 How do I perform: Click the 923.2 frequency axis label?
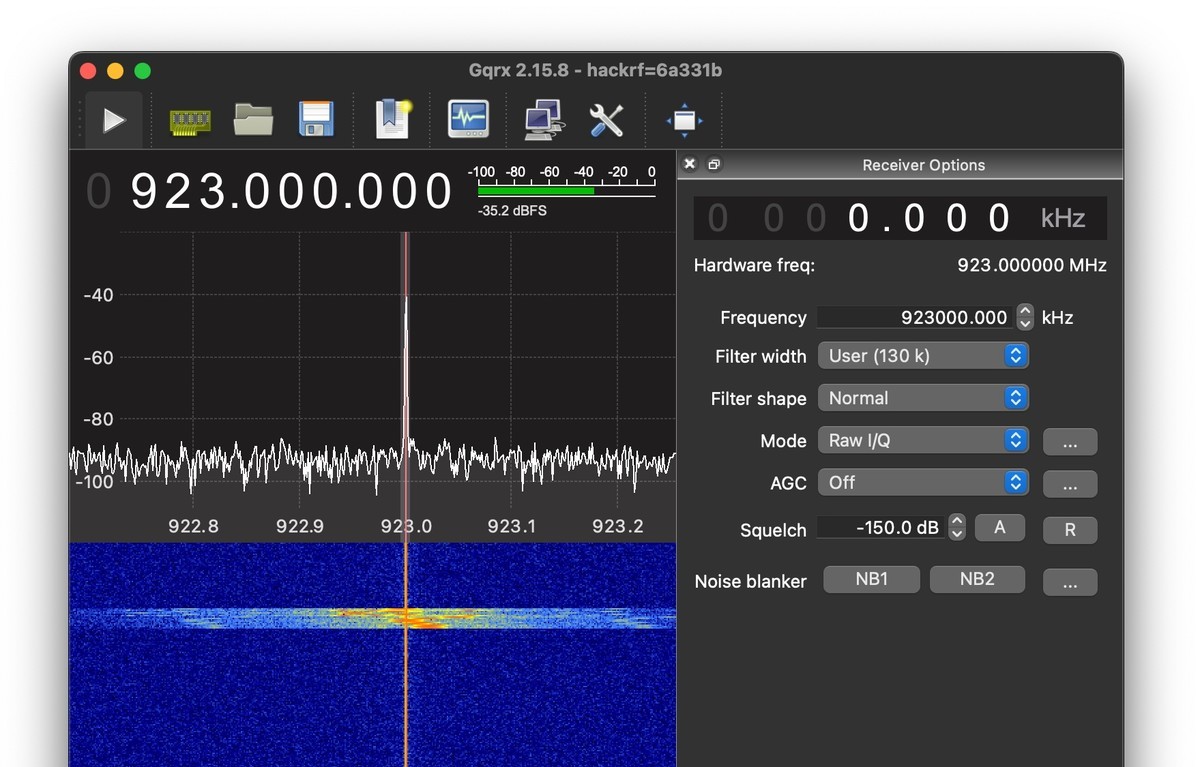[618, 526]
